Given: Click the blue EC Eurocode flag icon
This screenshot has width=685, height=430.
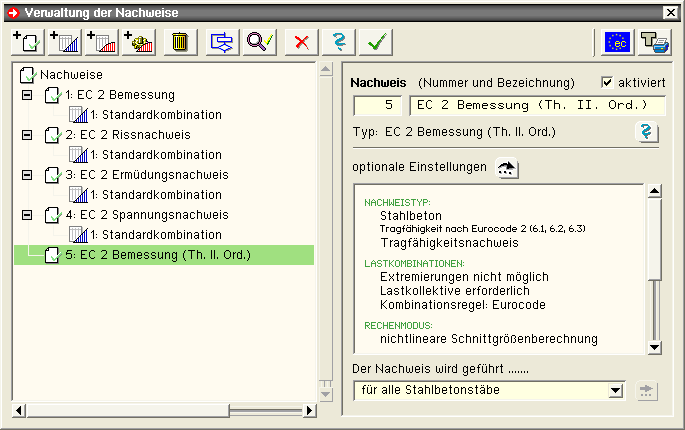Looking at the screenshot, I should click(619, 42).
